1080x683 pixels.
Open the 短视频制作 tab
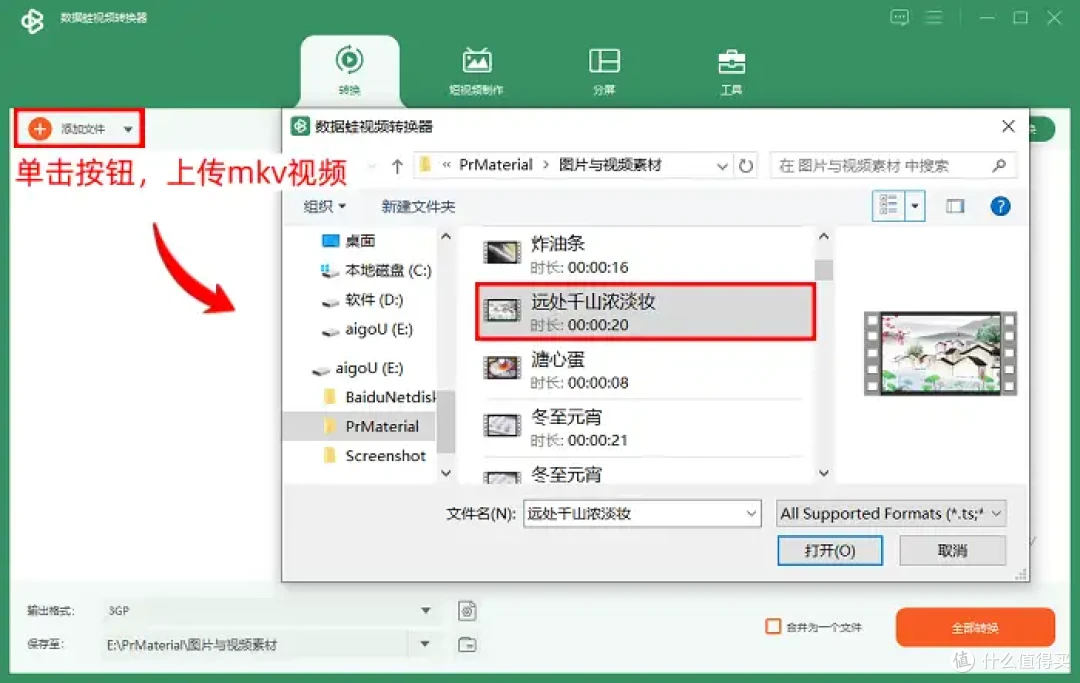click(476, 70)
